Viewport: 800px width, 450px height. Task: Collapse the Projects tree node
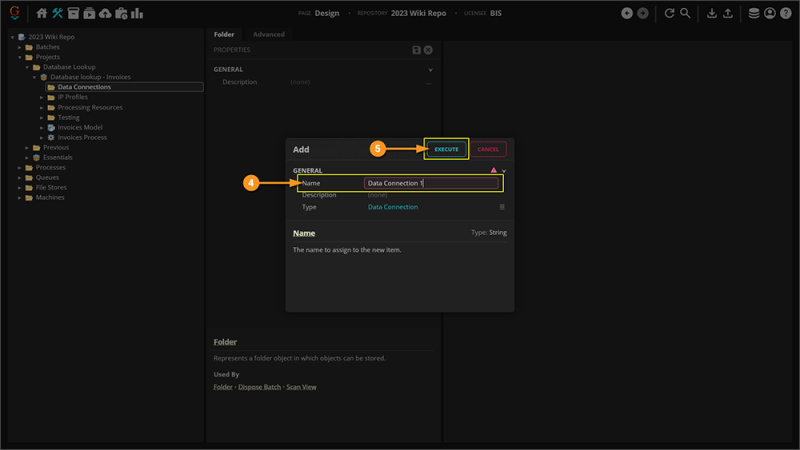[21, 57]
